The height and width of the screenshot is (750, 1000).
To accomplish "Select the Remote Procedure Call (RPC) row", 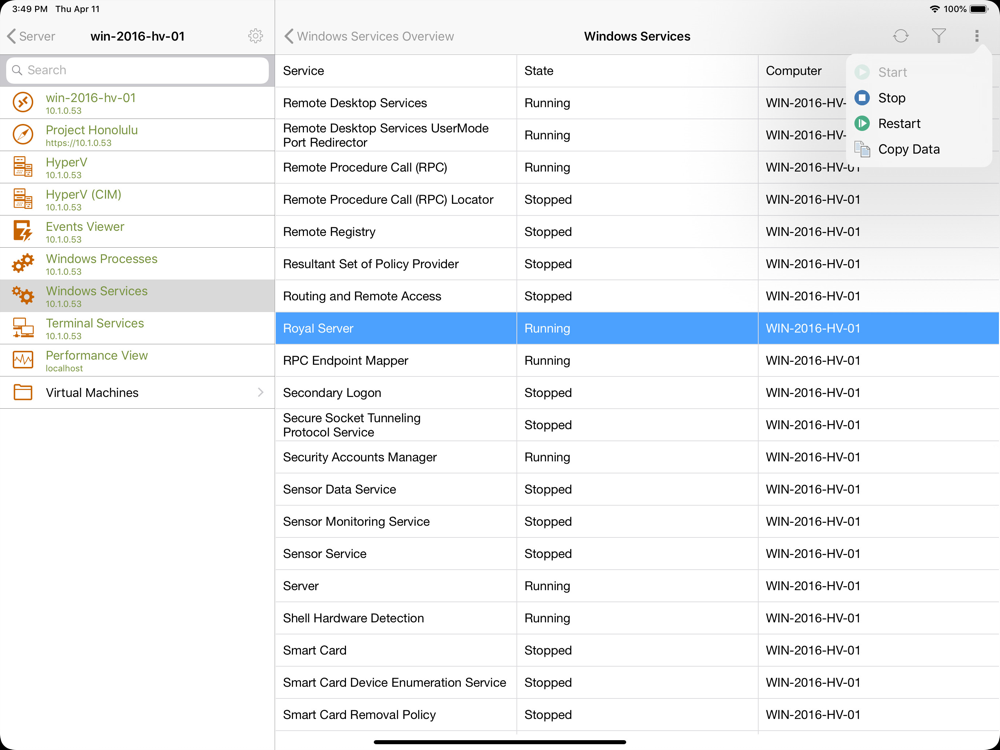I will (x=637, y=167).
